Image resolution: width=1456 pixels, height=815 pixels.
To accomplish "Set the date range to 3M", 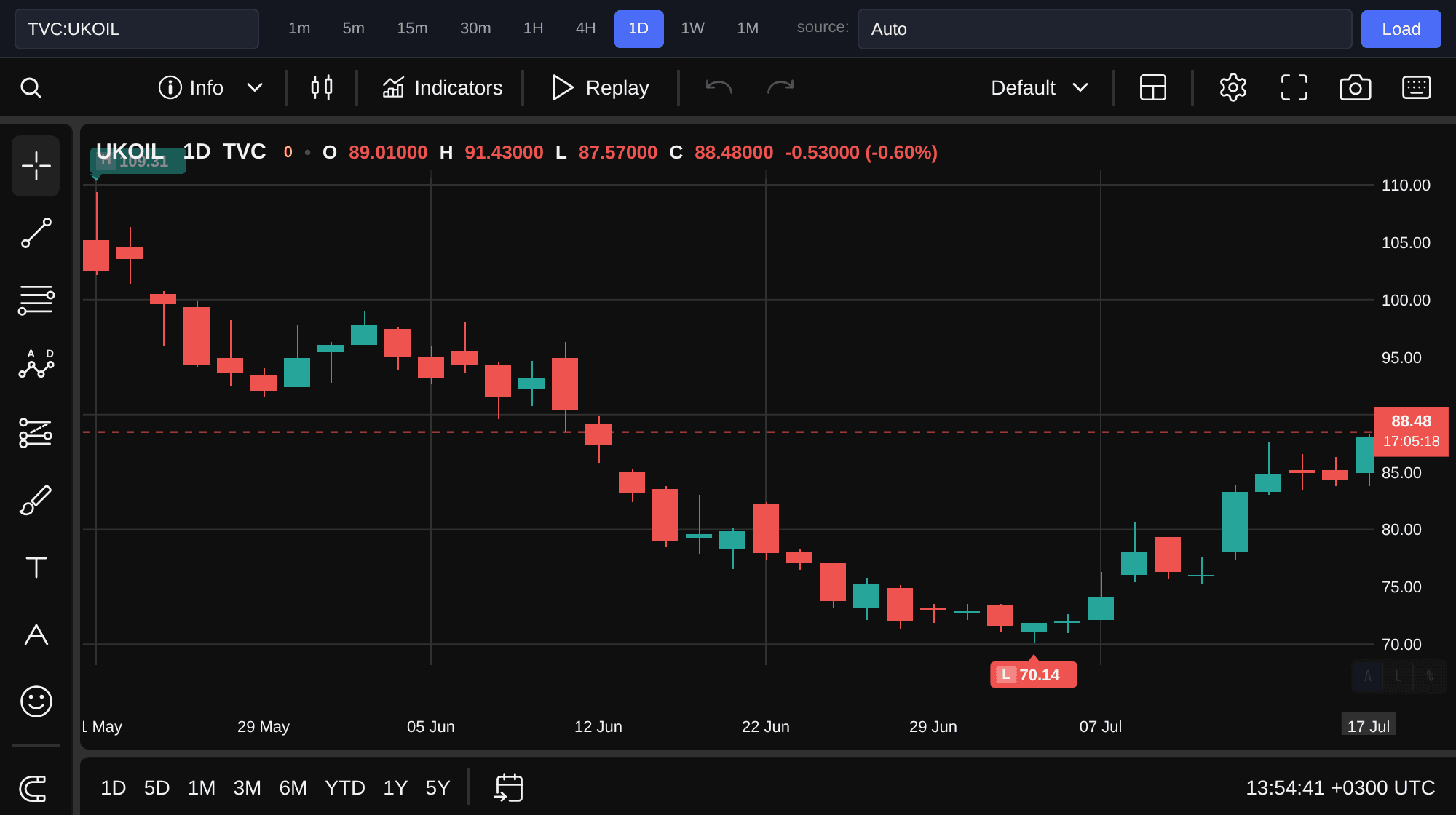I will tap(247, 788).
